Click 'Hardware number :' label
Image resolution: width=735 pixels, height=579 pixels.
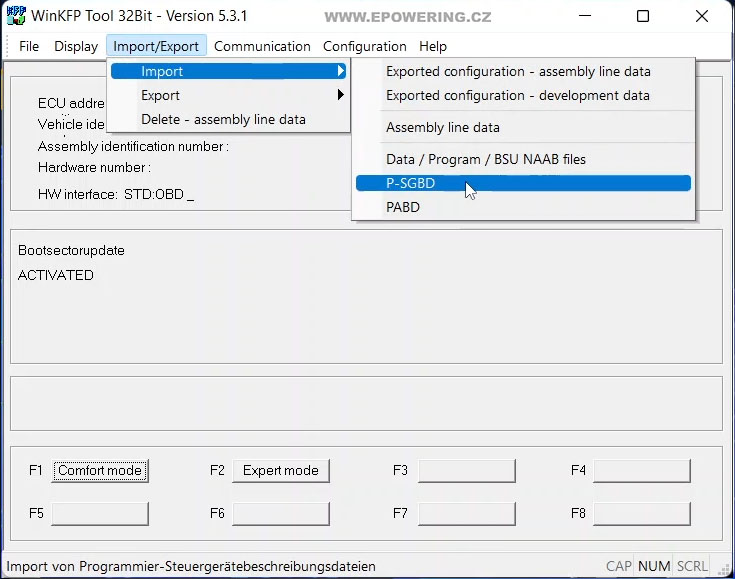click(94, 167)
